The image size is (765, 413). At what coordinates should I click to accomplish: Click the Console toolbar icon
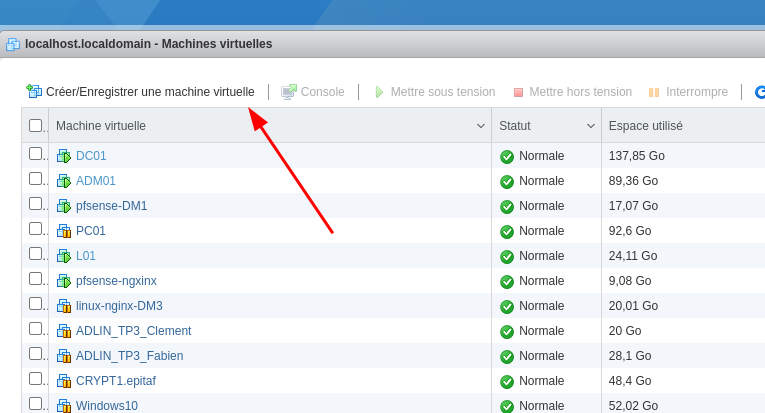289,92
